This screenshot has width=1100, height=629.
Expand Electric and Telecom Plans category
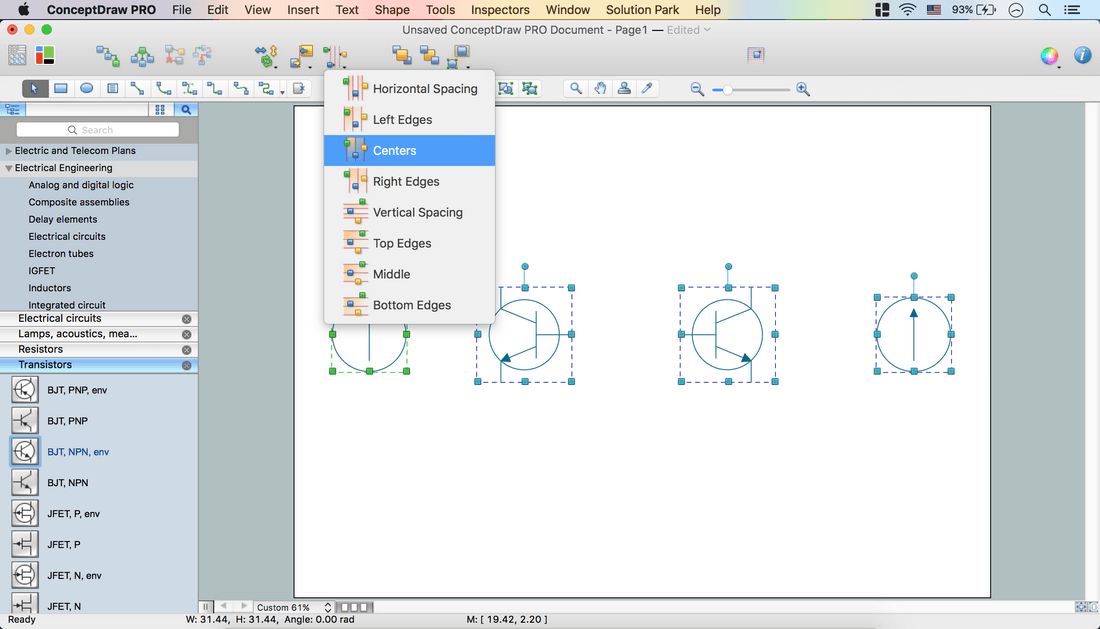[9, 151]
